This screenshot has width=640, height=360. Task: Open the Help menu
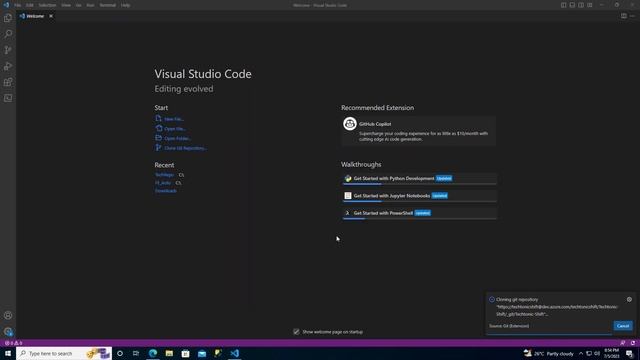125,5
